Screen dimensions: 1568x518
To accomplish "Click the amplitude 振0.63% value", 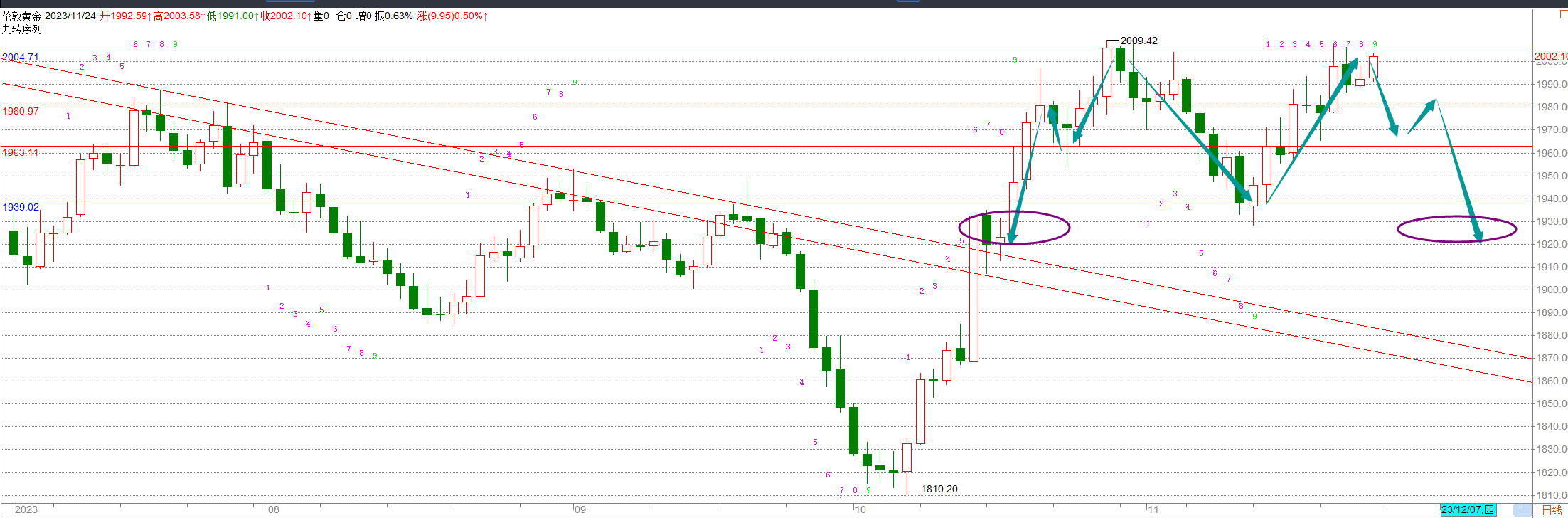I will click(394, 16).
